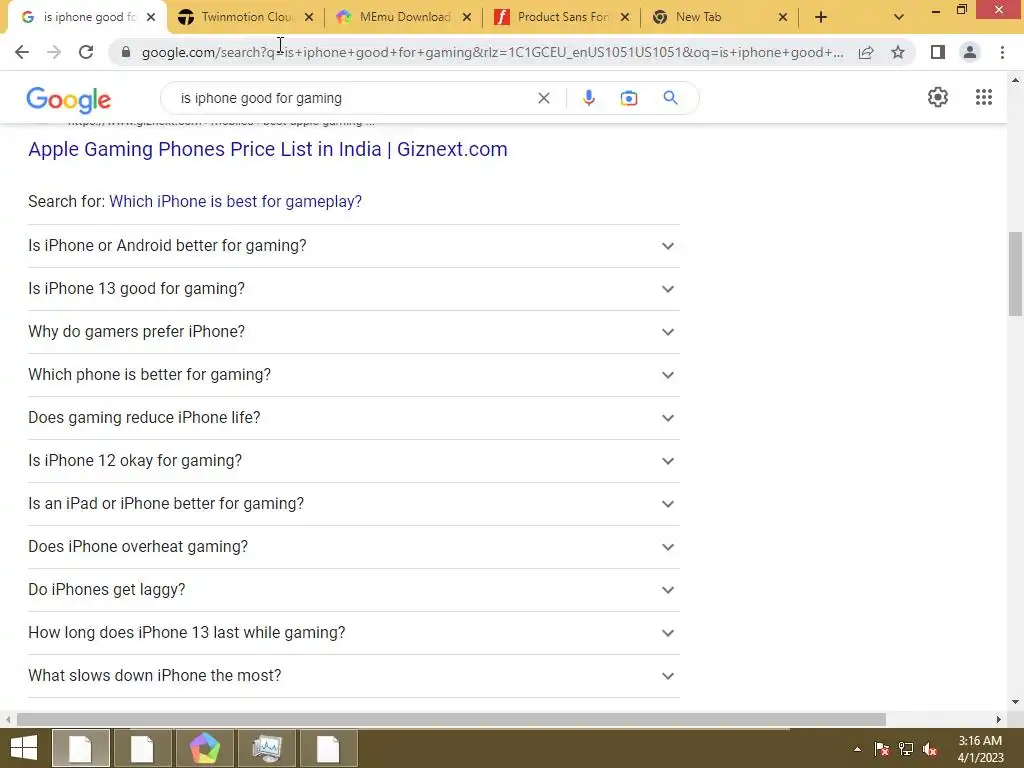Open the Windows Start button
1024x768 pixels.
pyautogui.click(x=24, y=748)
